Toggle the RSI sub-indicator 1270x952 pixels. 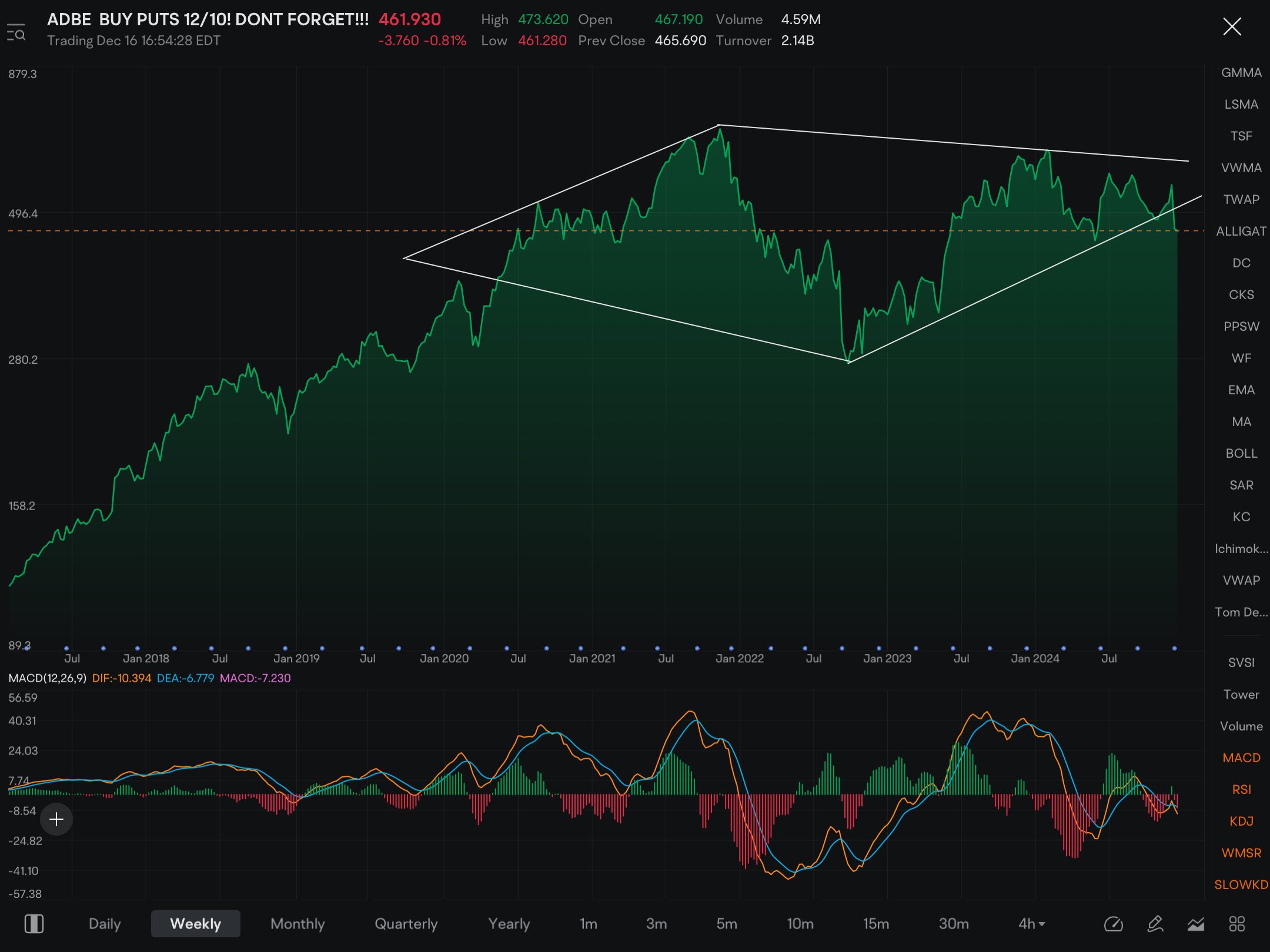(1241, 790)
